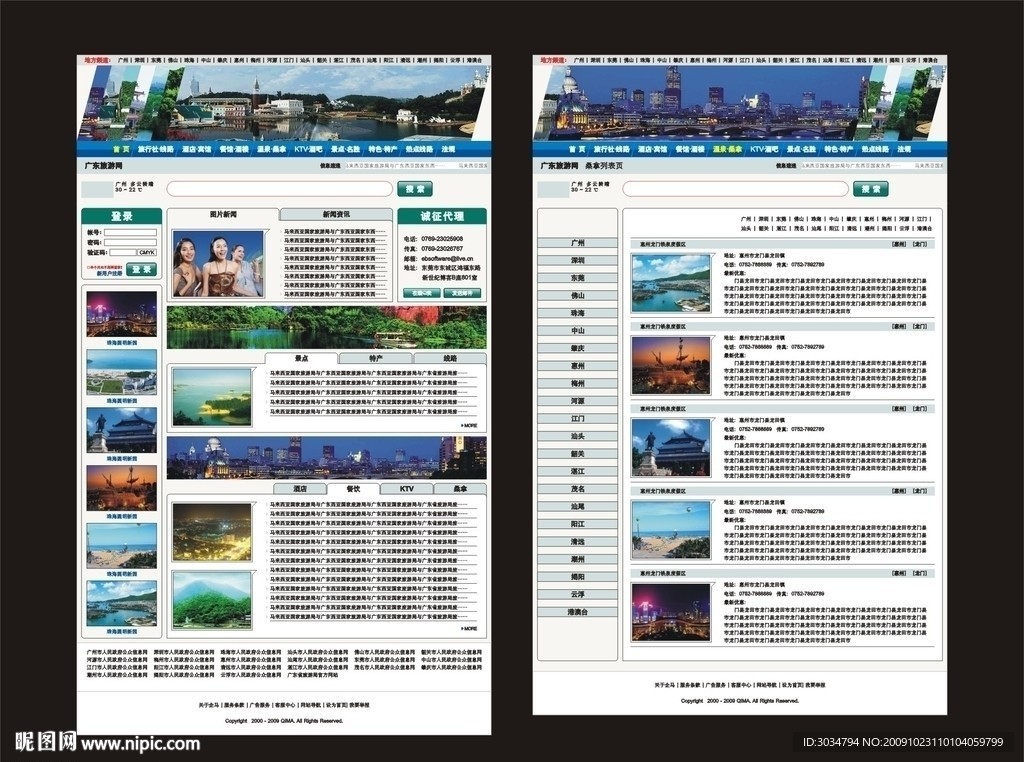Click MORE link in 餐饮 panel
This screenshot has width=1024, height=762.
click(470, 629)
